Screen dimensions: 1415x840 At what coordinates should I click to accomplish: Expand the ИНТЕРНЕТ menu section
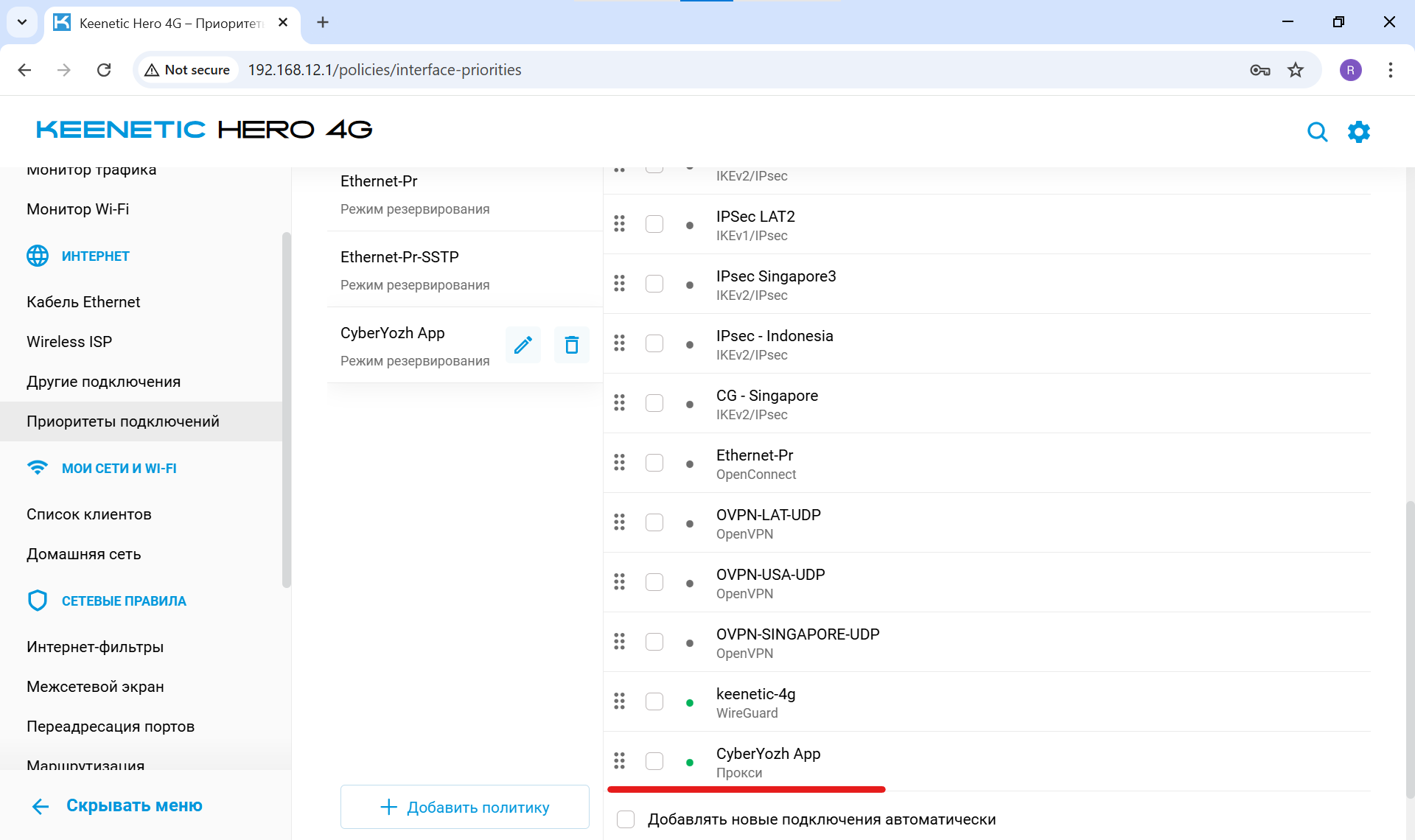click(95, 256)
